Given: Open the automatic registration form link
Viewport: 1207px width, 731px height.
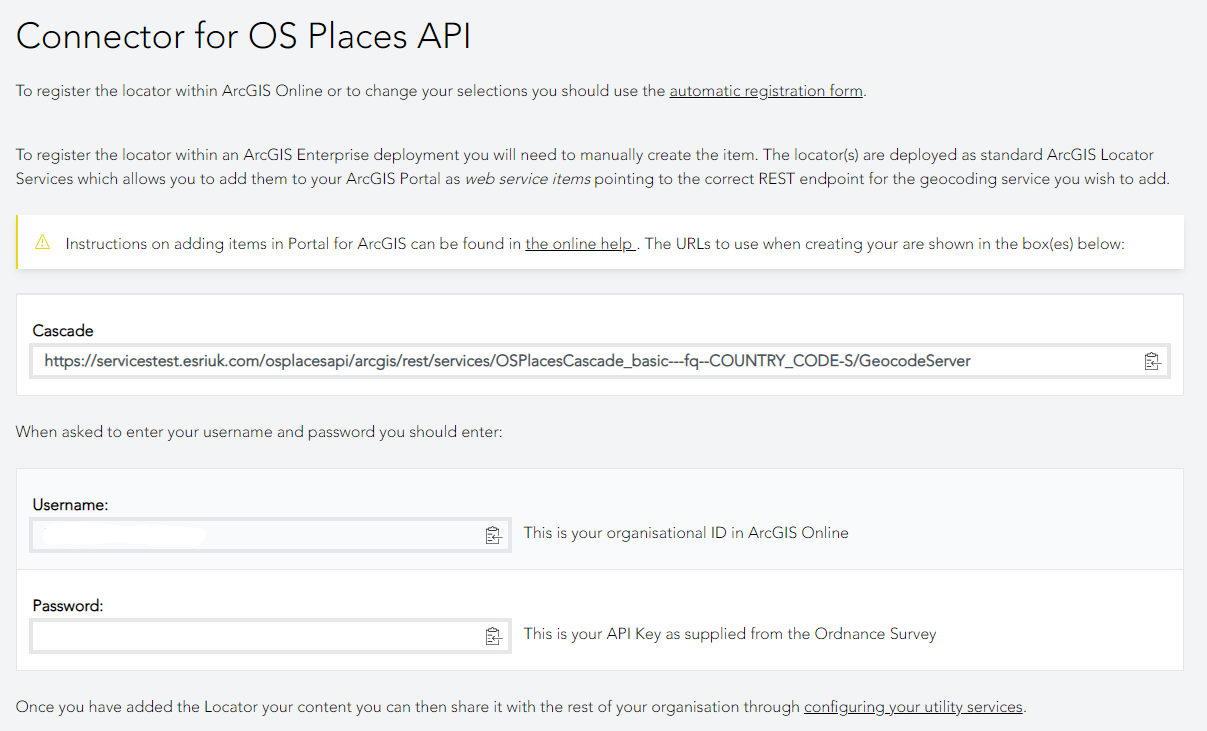Looking at the screenshot, I should [766, 91].
